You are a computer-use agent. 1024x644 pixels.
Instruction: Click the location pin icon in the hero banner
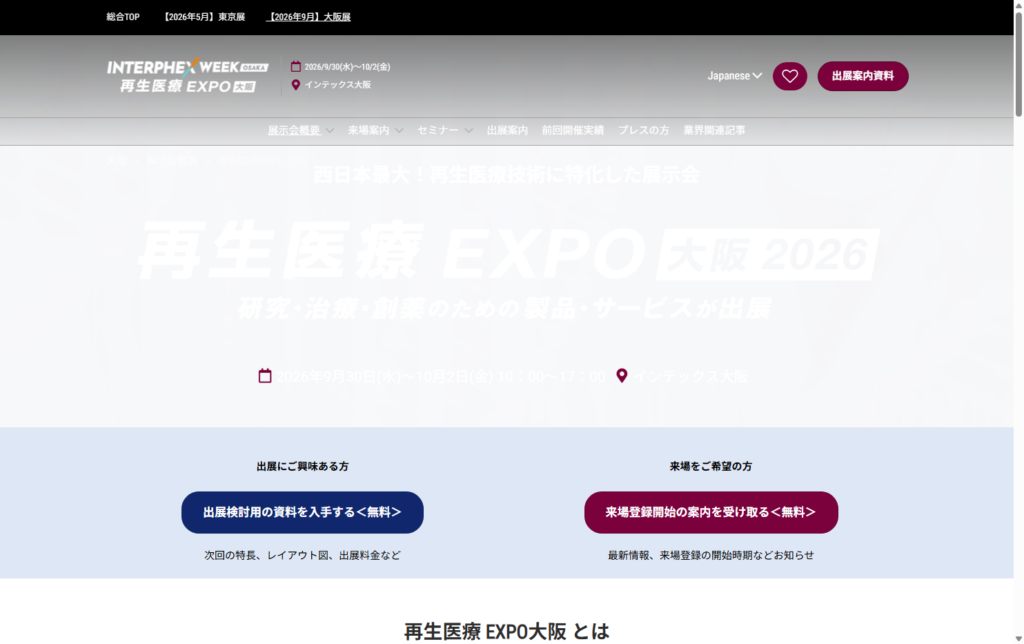pos(622,376)
